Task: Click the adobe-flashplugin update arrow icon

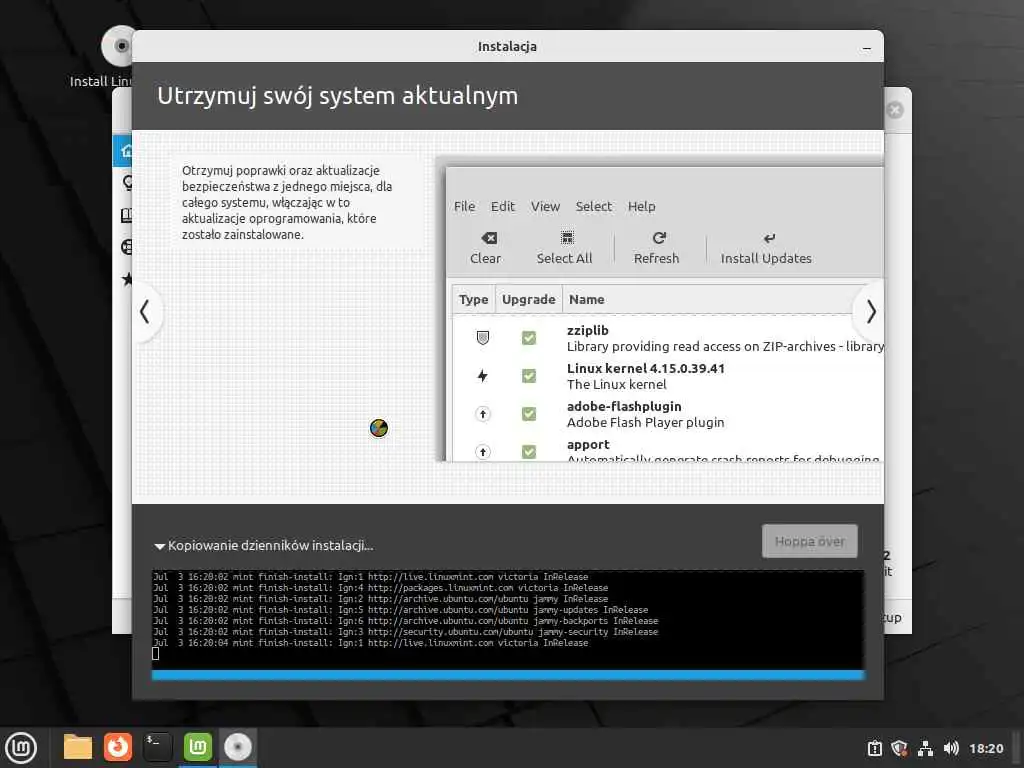Action: coord(483,413)
